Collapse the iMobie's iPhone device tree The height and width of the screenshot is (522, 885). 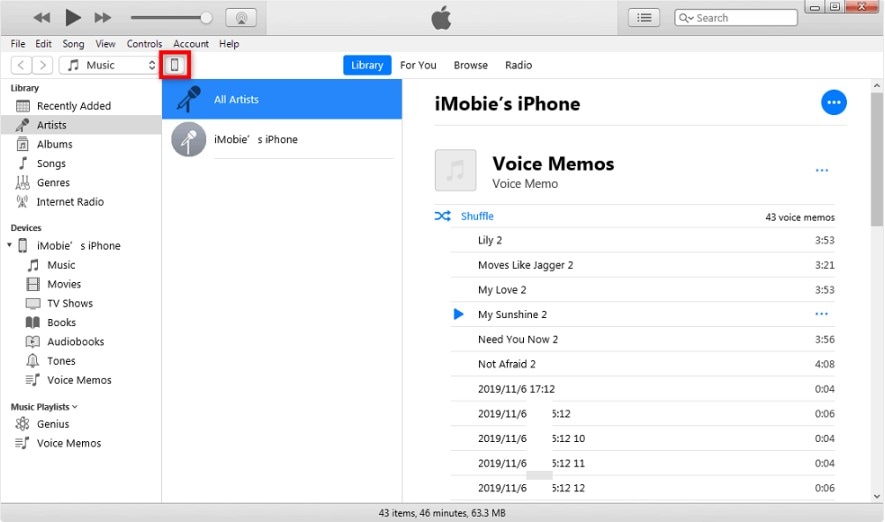(x=10, y=245)
